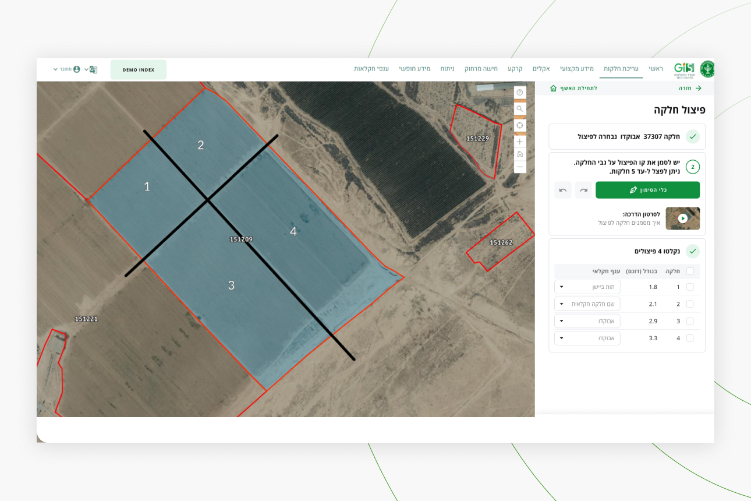Click the size value 1.8 in table
The width and height of the screenshot is (751, 501).
click(x=653, y=287)
